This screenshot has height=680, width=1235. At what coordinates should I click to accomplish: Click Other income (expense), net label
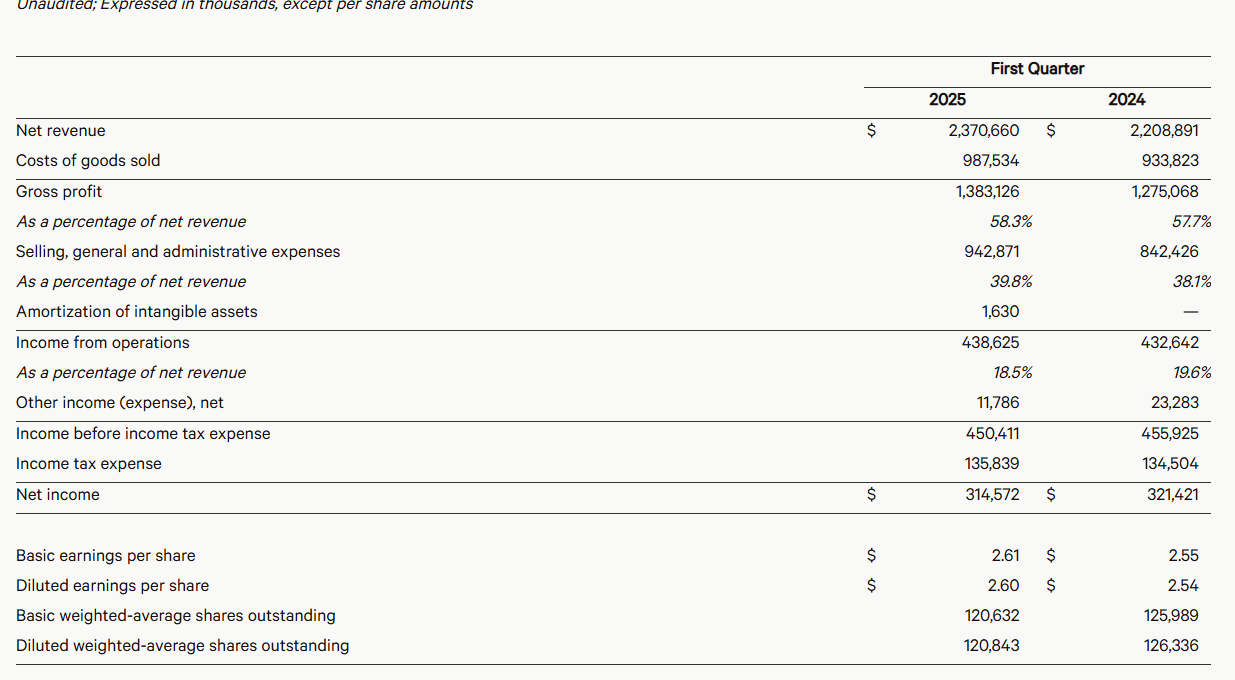click(120, 403)
